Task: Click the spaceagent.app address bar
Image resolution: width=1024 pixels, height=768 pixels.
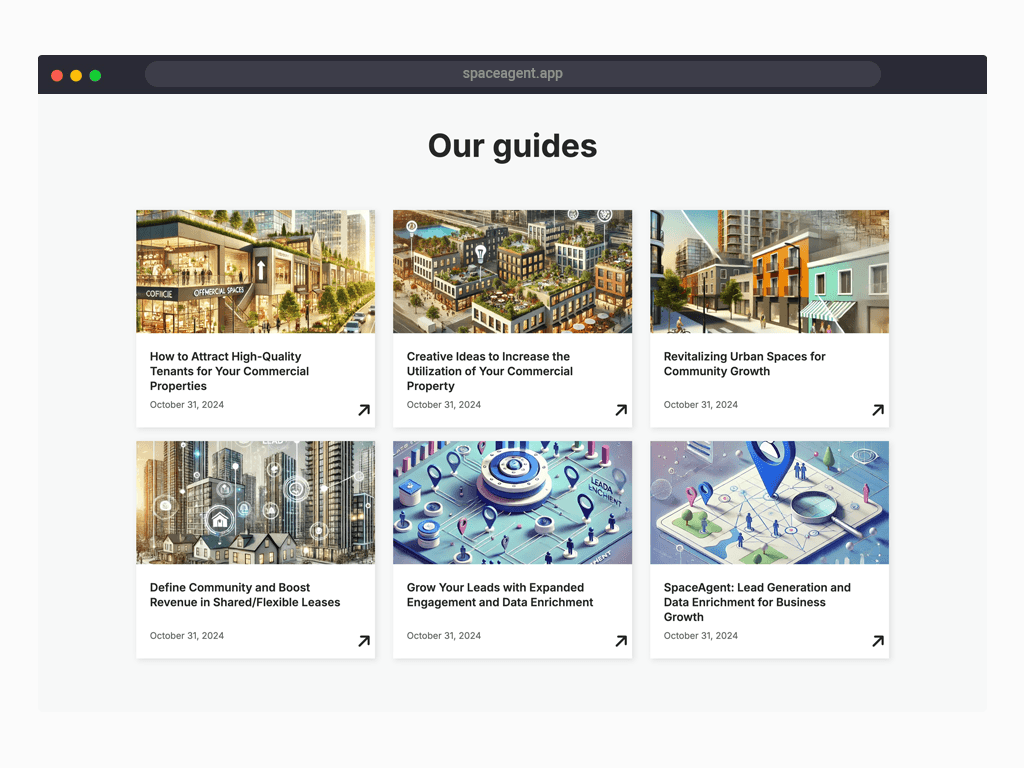Action: (513, 74)
